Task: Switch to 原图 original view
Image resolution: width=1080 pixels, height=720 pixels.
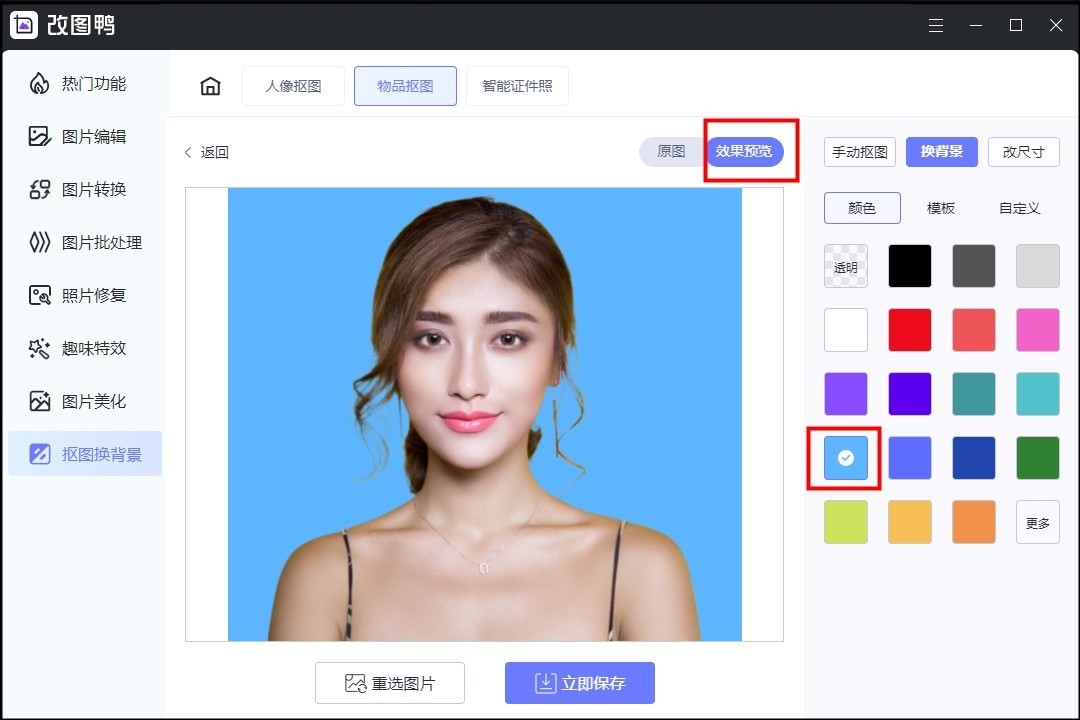Action: point(671,152)
